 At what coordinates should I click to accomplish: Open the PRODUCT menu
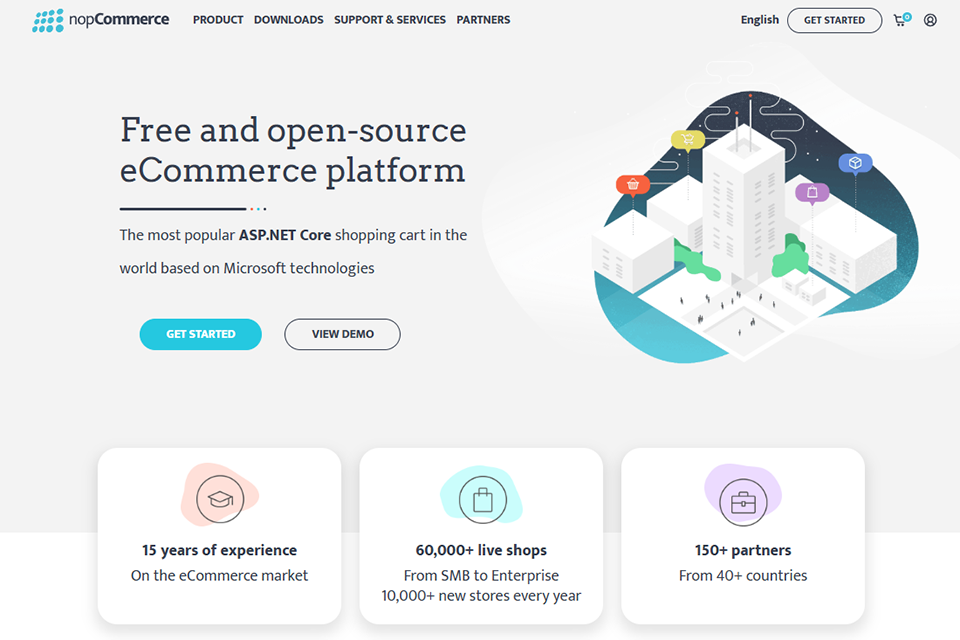tap(218, 20)
